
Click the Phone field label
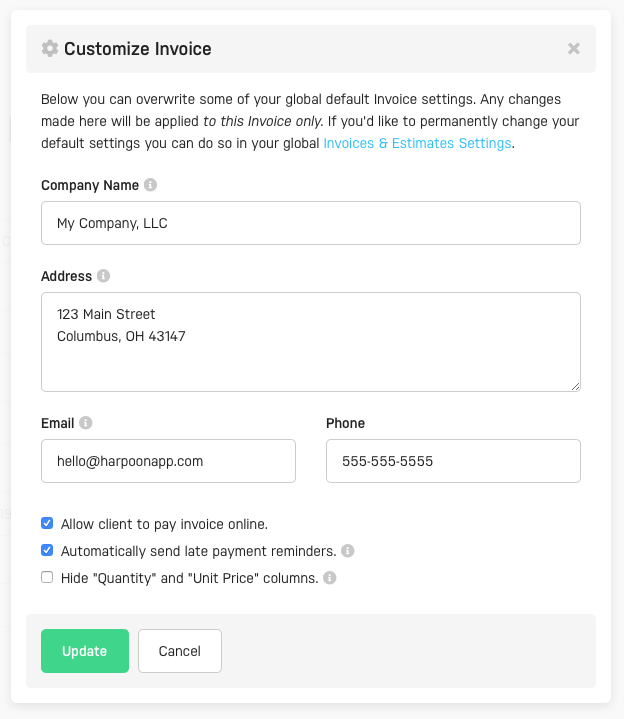pos(345,423)
